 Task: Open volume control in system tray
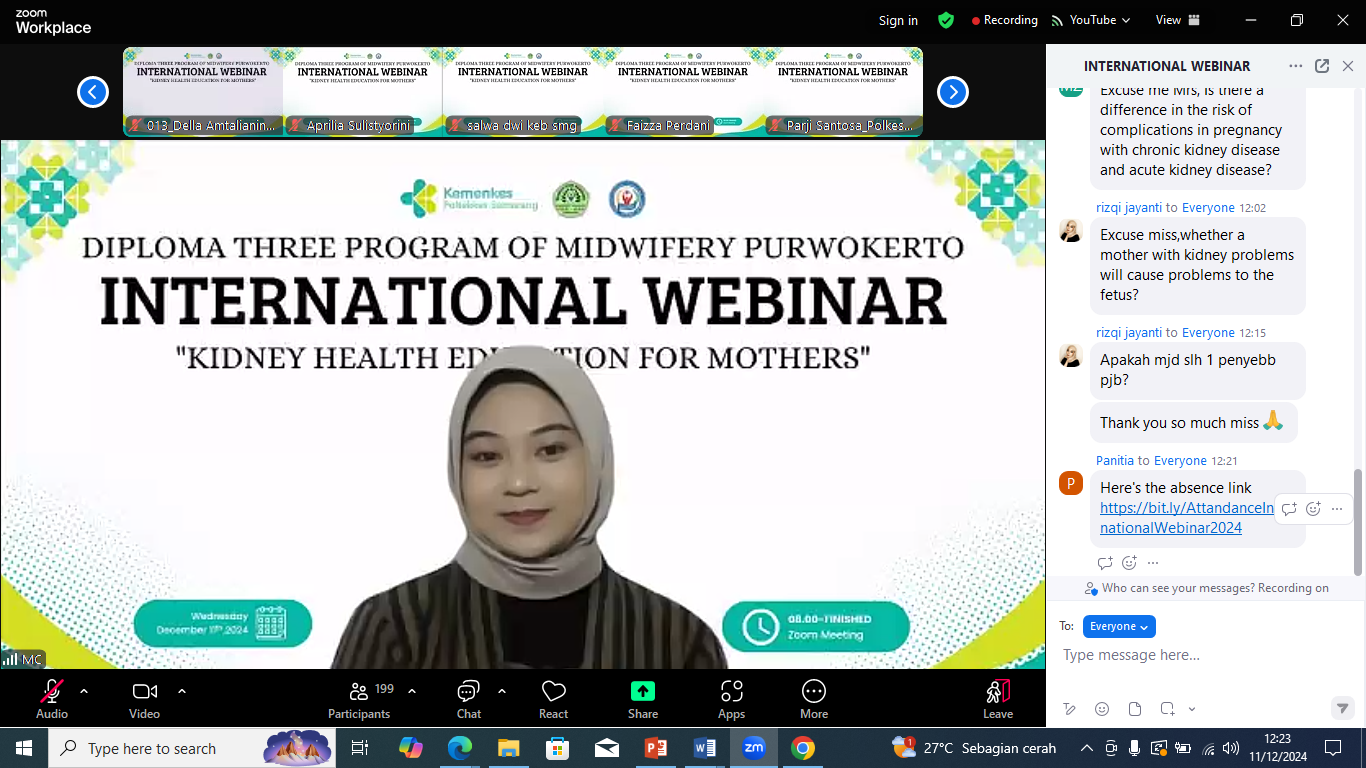1231,748
